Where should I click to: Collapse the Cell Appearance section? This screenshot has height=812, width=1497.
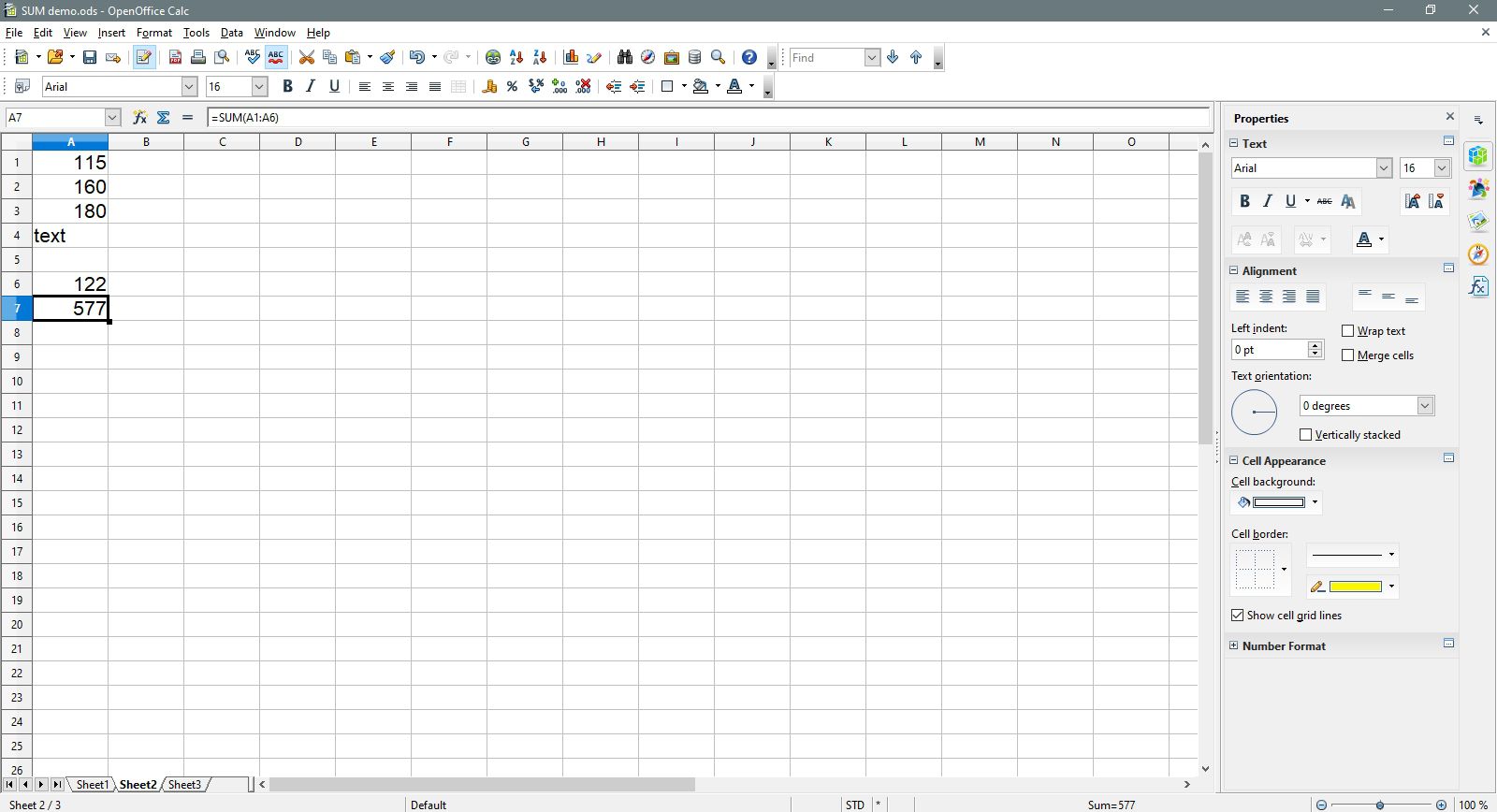pyautogui.click(x=1233, y=460)
